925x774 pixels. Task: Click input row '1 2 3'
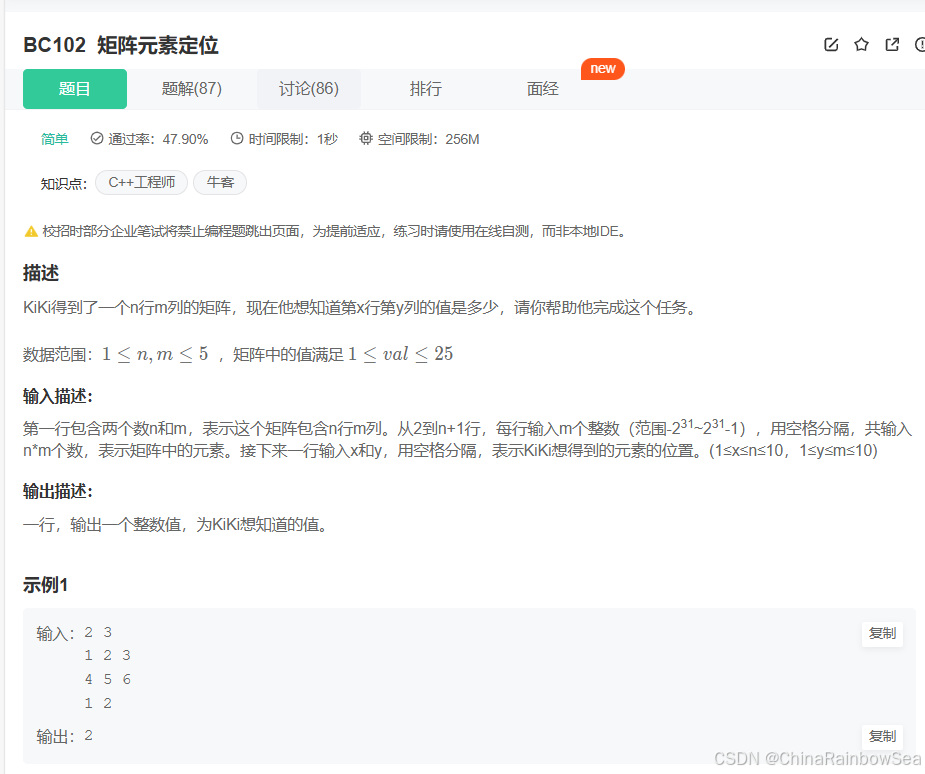[107, 655]
